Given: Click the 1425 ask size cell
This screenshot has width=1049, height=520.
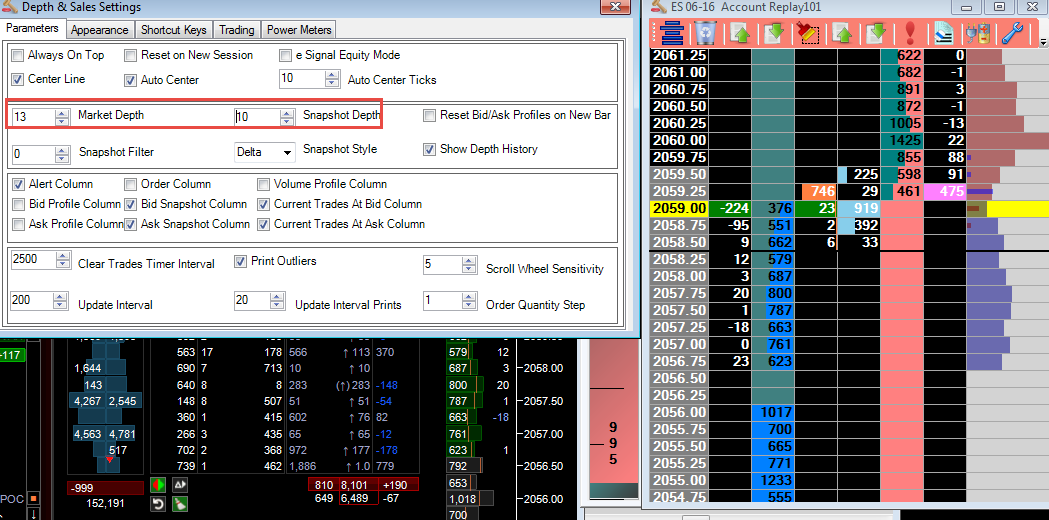Looking at the screenshot, I should click(x=902, y=141).
